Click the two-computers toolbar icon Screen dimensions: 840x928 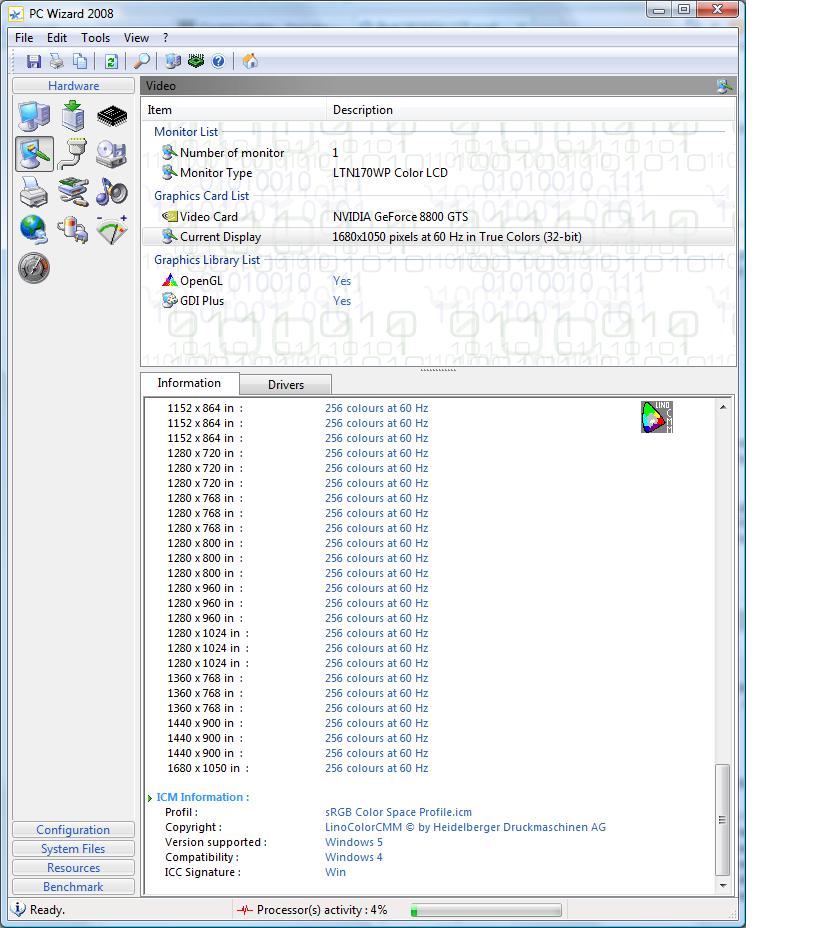tap(173, 61)
